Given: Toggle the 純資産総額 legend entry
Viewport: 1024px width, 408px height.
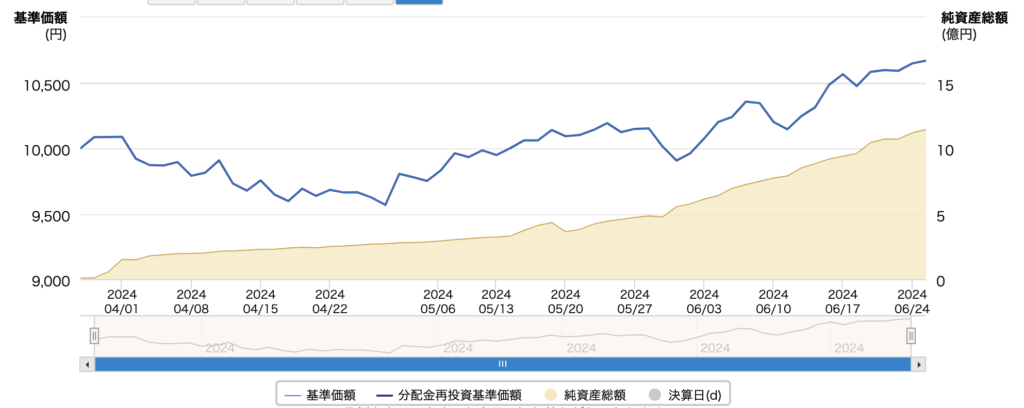Looking at the screenshot, I should [588, 396].
